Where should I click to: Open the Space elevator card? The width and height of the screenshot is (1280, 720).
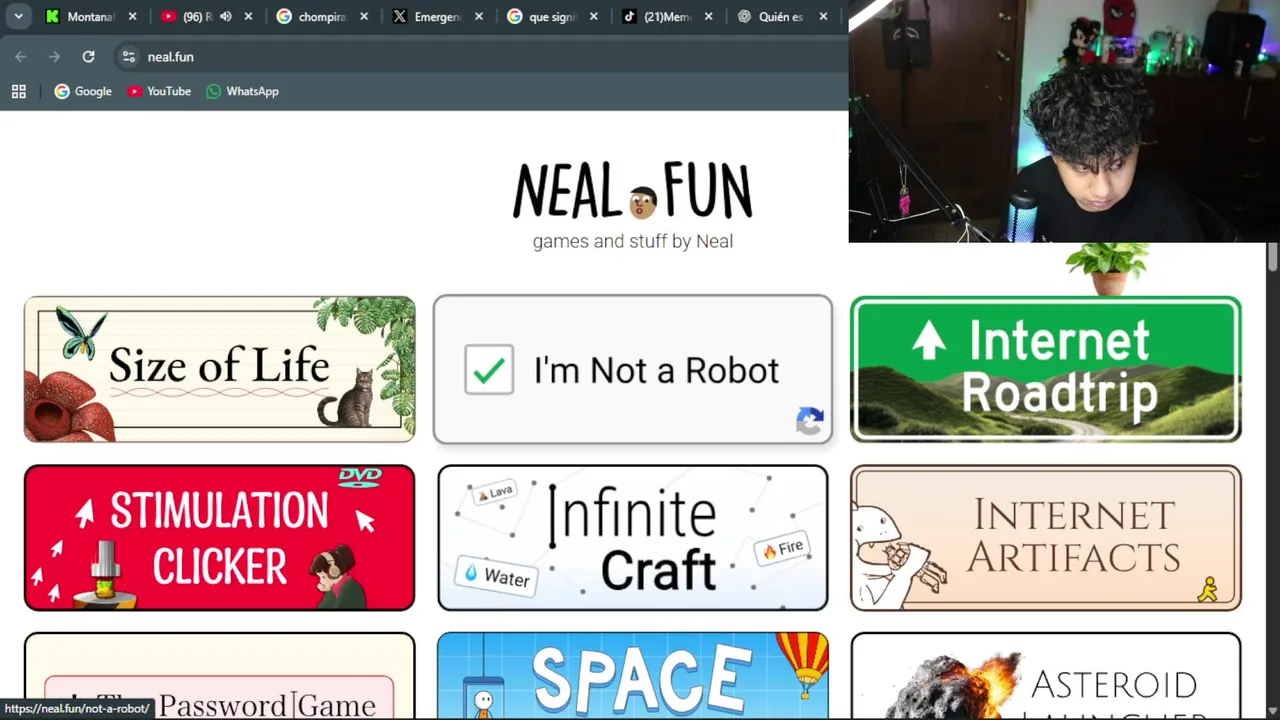(x=632, y=675)
